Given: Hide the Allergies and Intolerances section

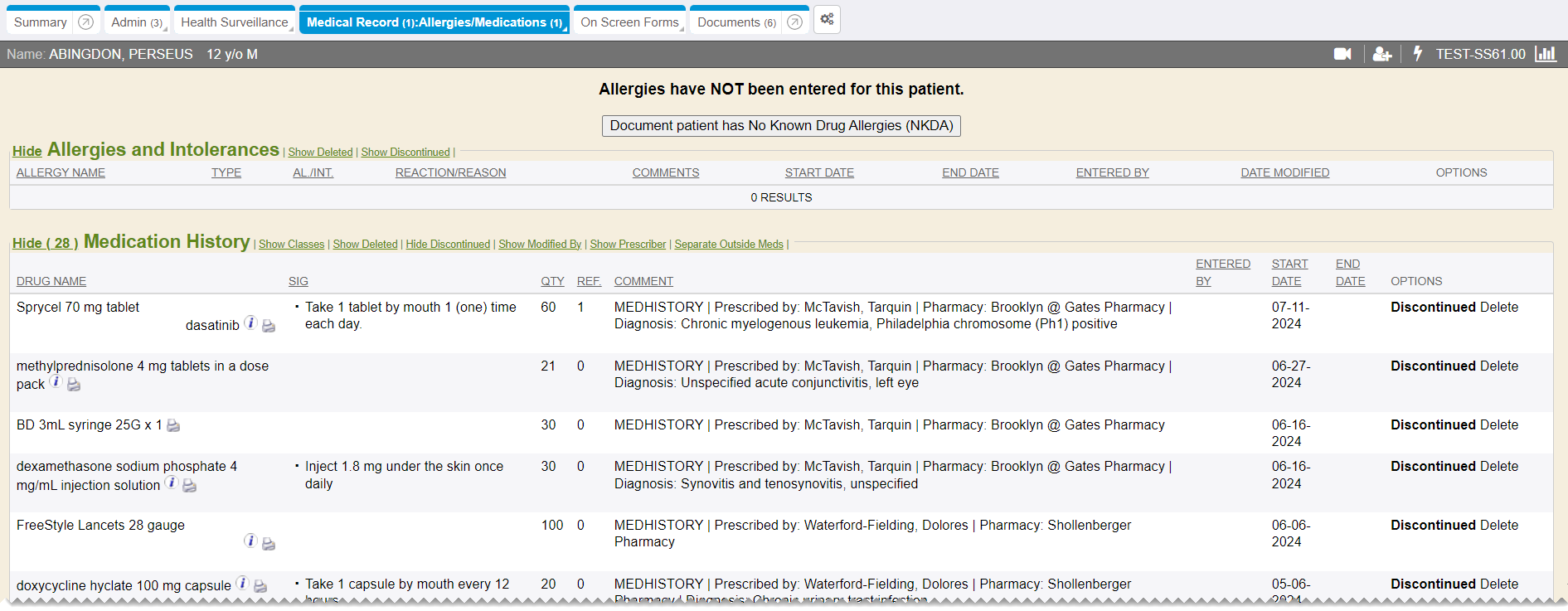Looking at the screenshot, I should (27, 151).
